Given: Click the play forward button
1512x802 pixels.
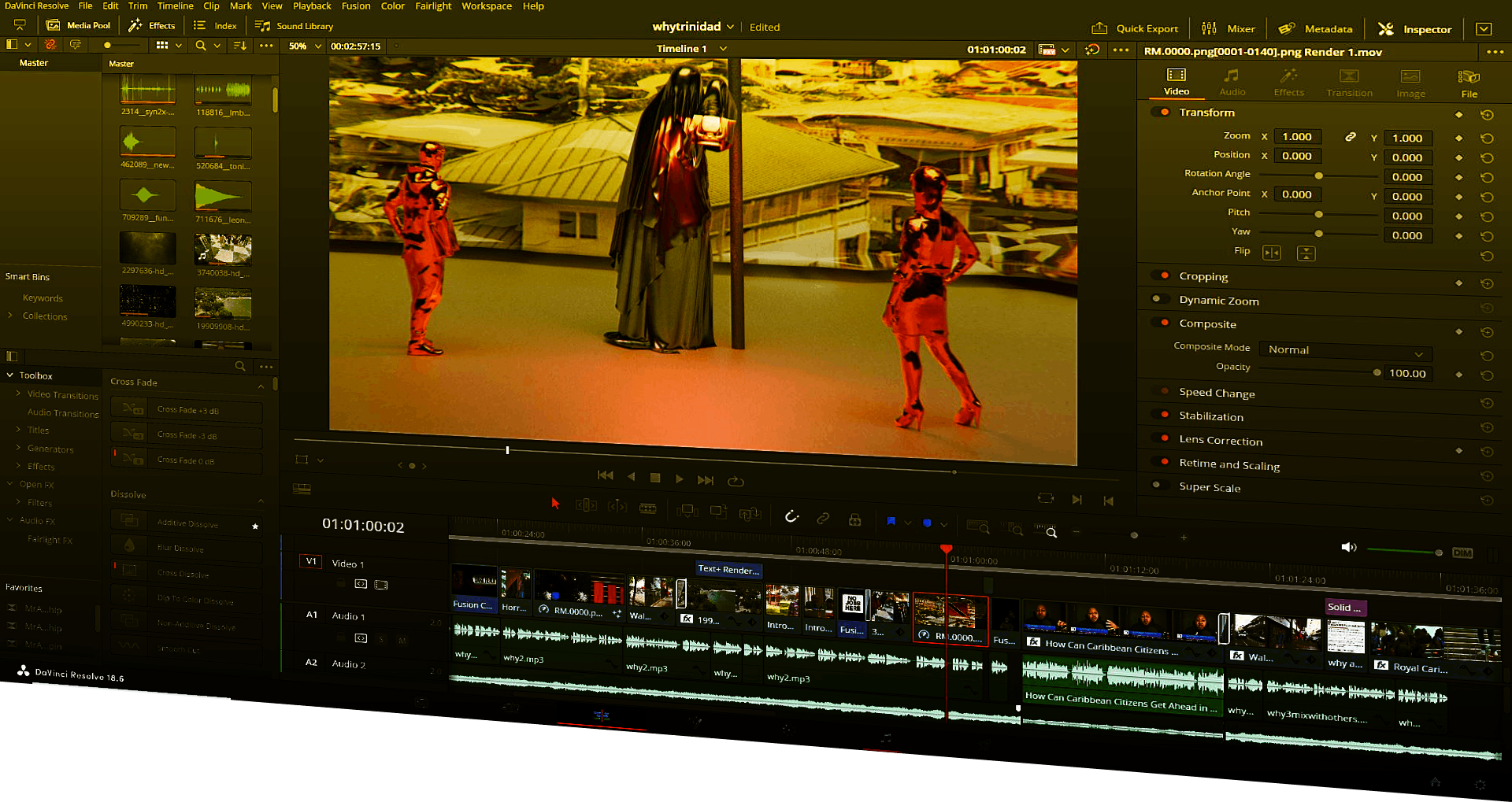Looking at the screenshot, I should pos(680,479).
